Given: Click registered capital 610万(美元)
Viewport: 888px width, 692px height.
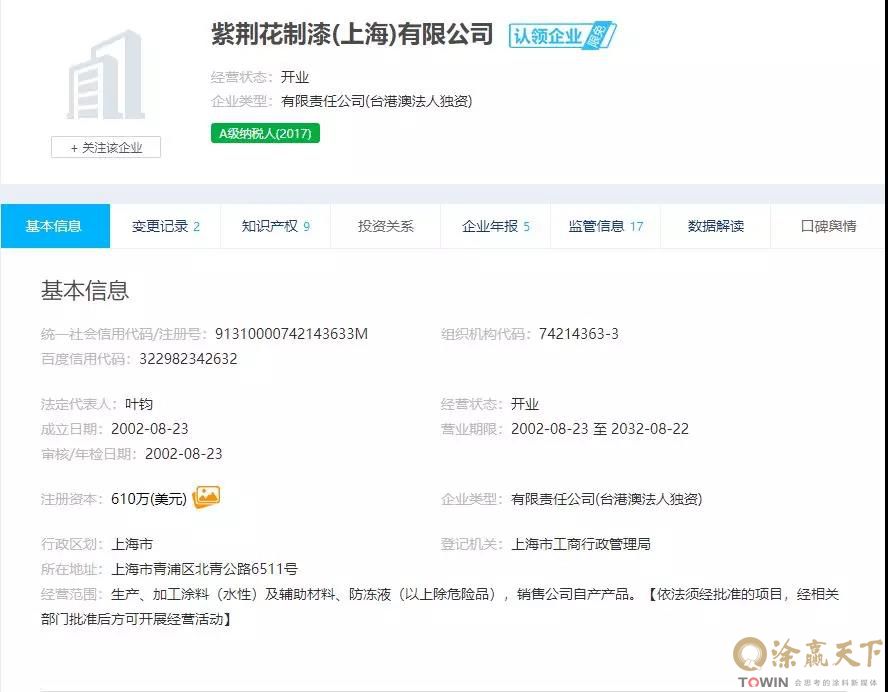Looking at the screenshot, I should [x=149, y=498].
